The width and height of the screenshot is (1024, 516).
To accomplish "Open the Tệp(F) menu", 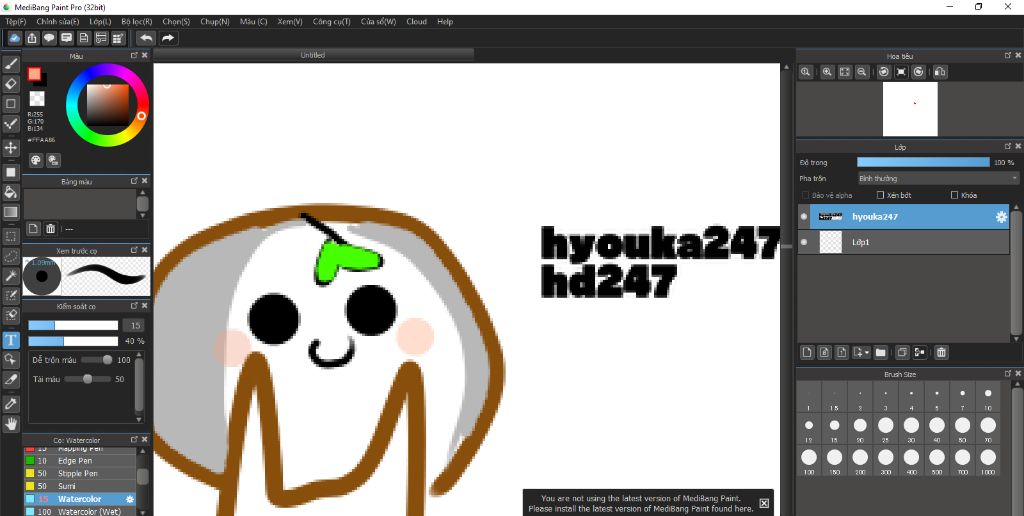I will click(16, 22).
